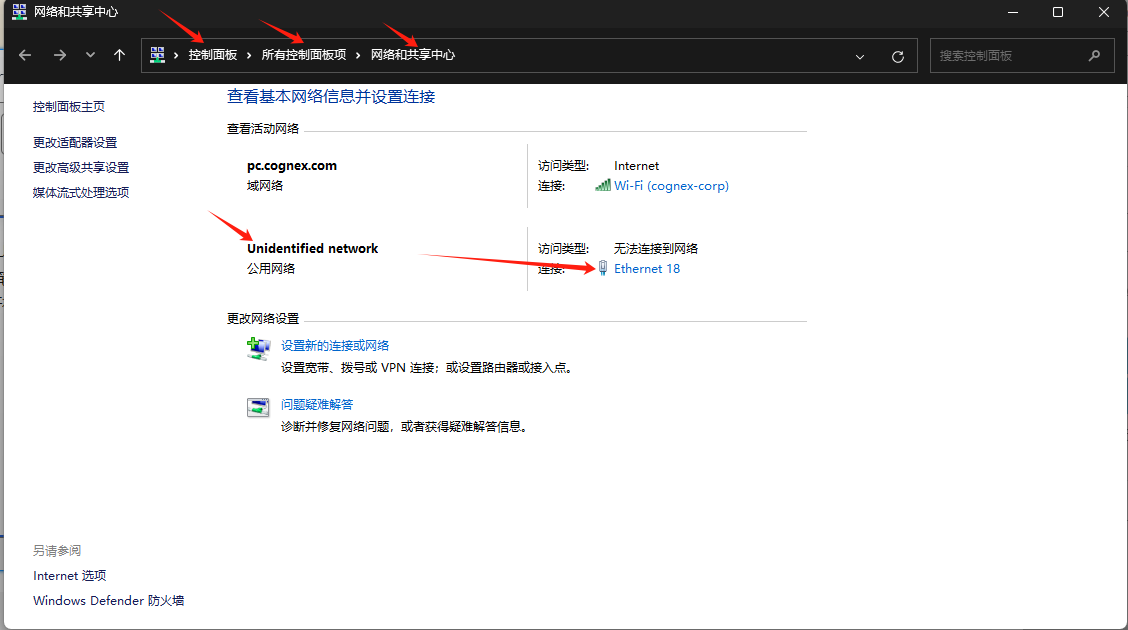Open 媒体流式处理选项 link

(x=81, y=193)
